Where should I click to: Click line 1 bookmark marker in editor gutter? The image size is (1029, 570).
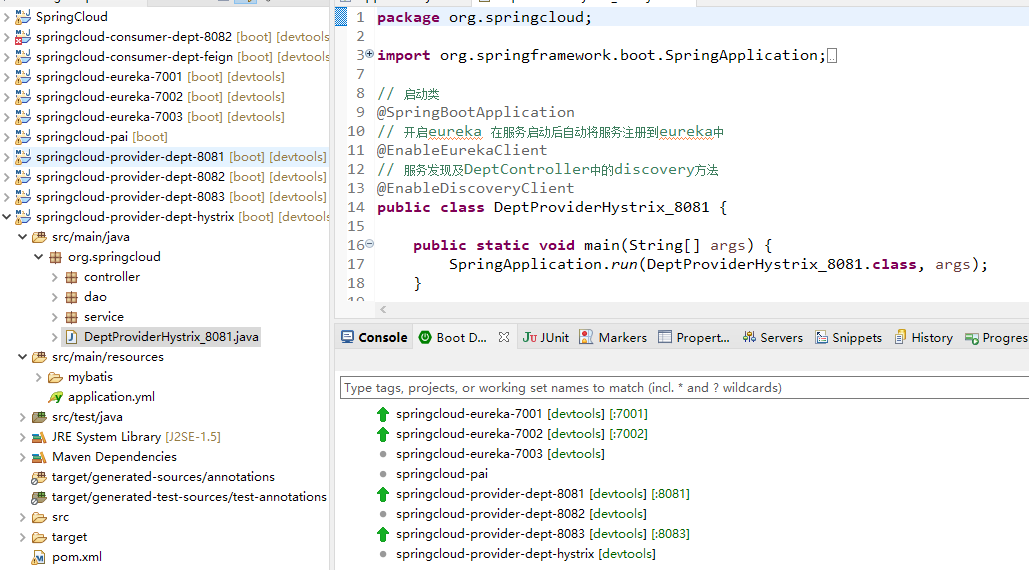(341, 17)
